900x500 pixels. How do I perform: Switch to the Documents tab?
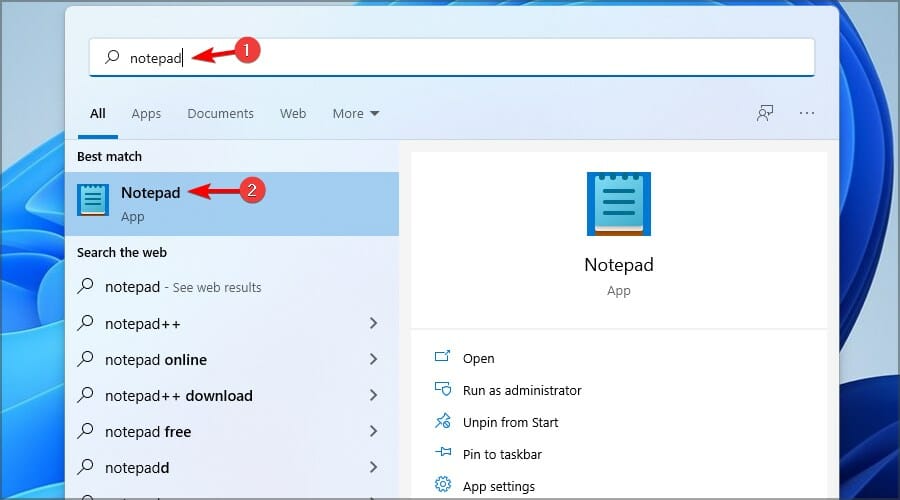coord(220,114)
